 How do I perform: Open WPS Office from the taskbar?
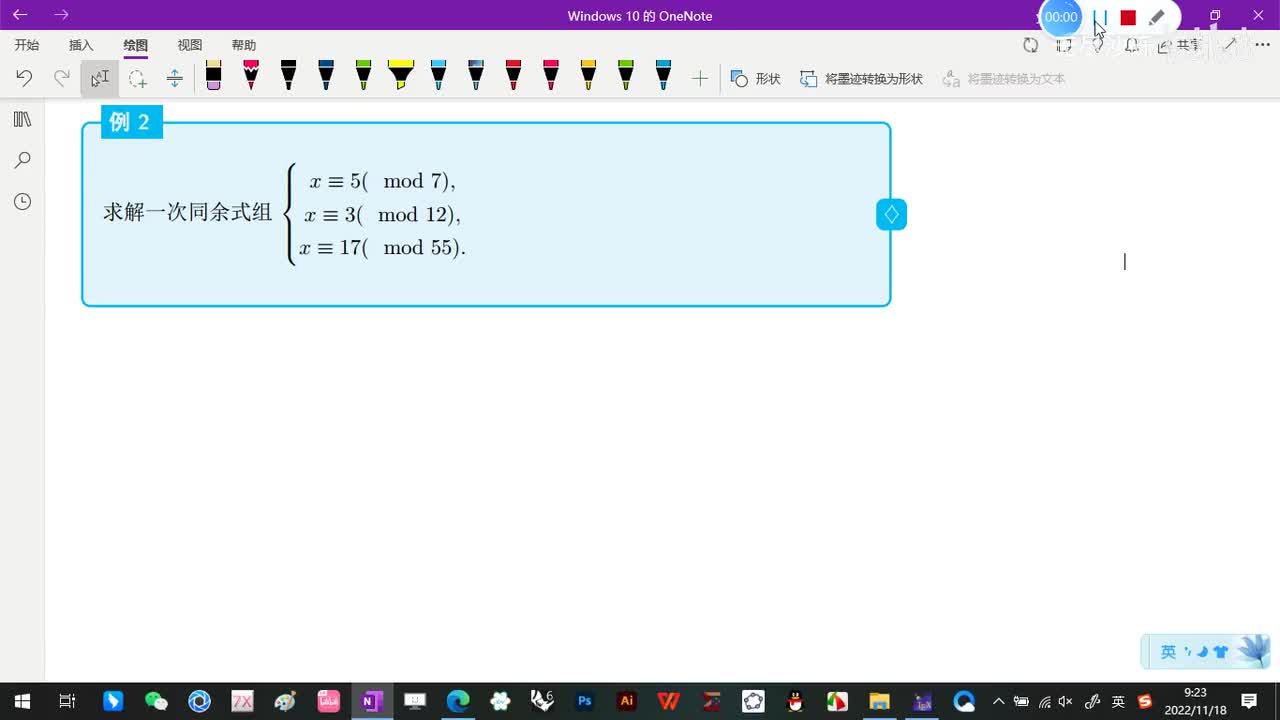pyautogui.click(x=669, y=701)
